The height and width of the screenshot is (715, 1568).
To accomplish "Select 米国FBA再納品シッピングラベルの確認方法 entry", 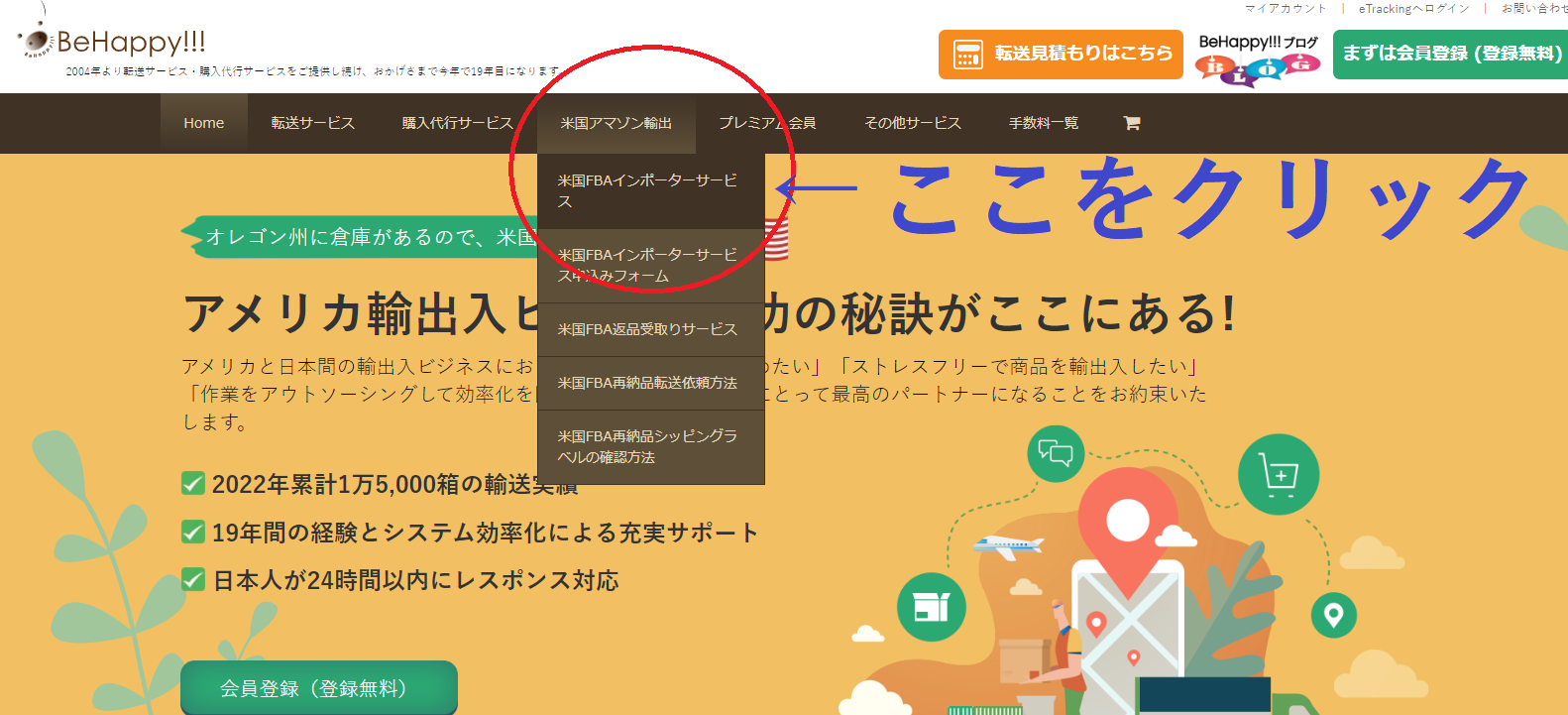I will coord(651,447).
